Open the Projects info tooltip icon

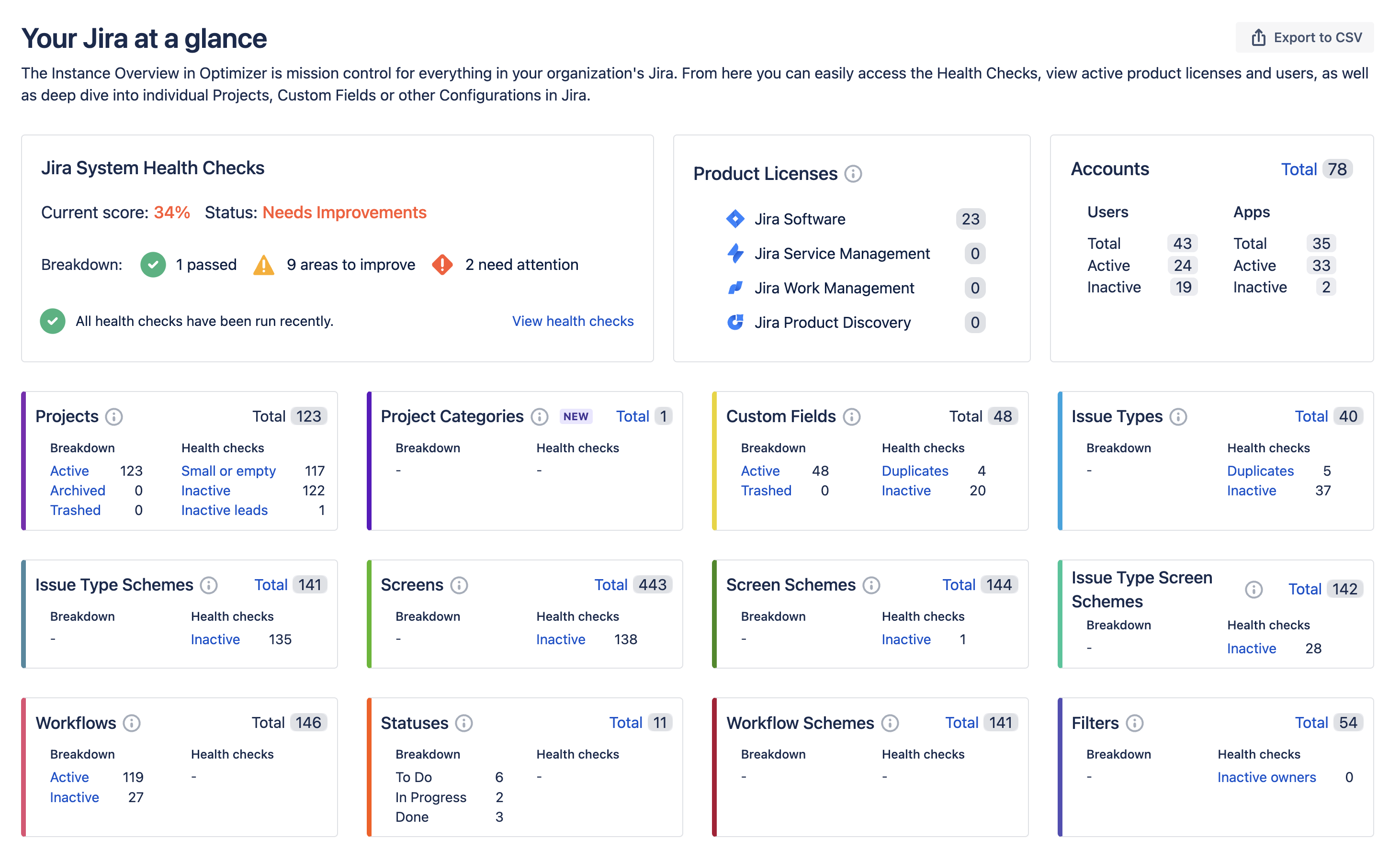click(x=115, y=417)
